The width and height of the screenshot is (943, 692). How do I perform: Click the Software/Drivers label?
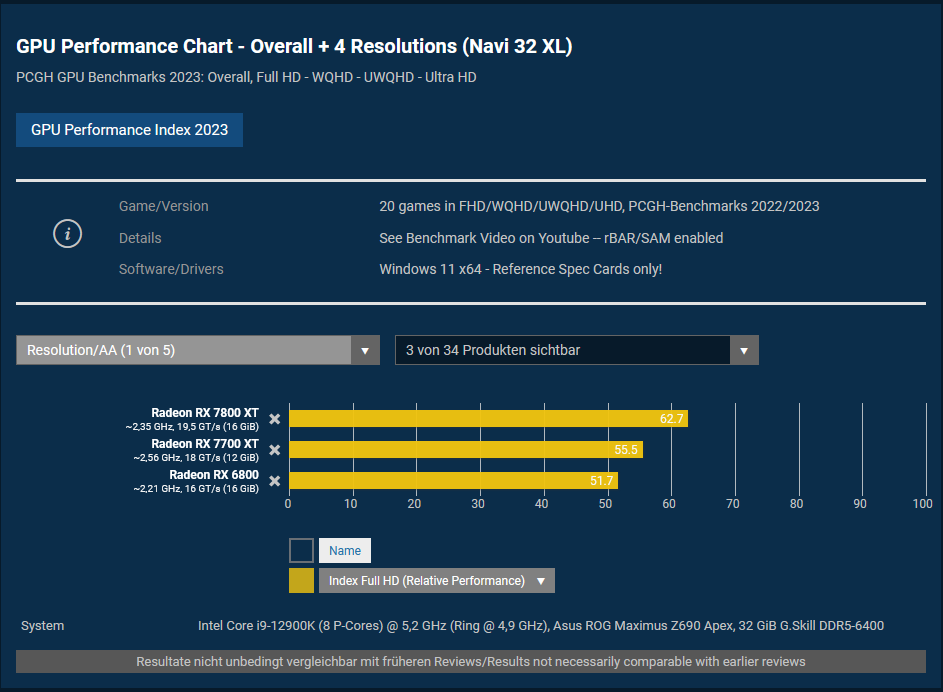(171, 269)
